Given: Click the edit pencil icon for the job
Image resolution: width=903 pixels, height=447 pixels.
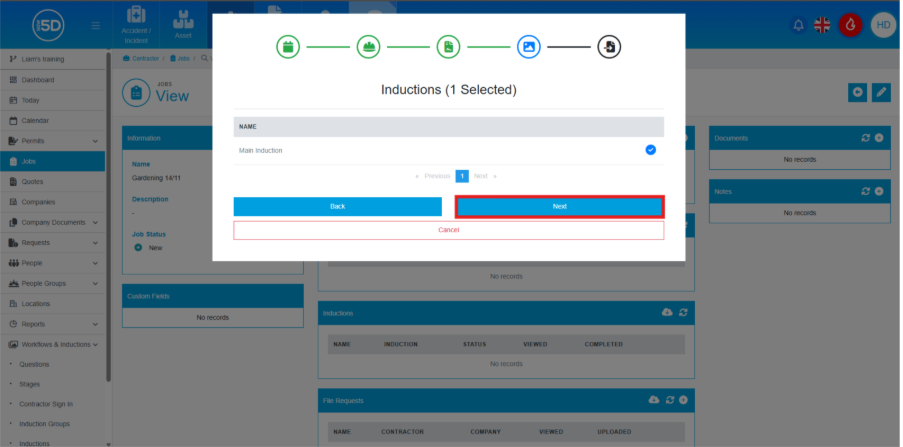Looking at the screenshot, I should [881, 92].
